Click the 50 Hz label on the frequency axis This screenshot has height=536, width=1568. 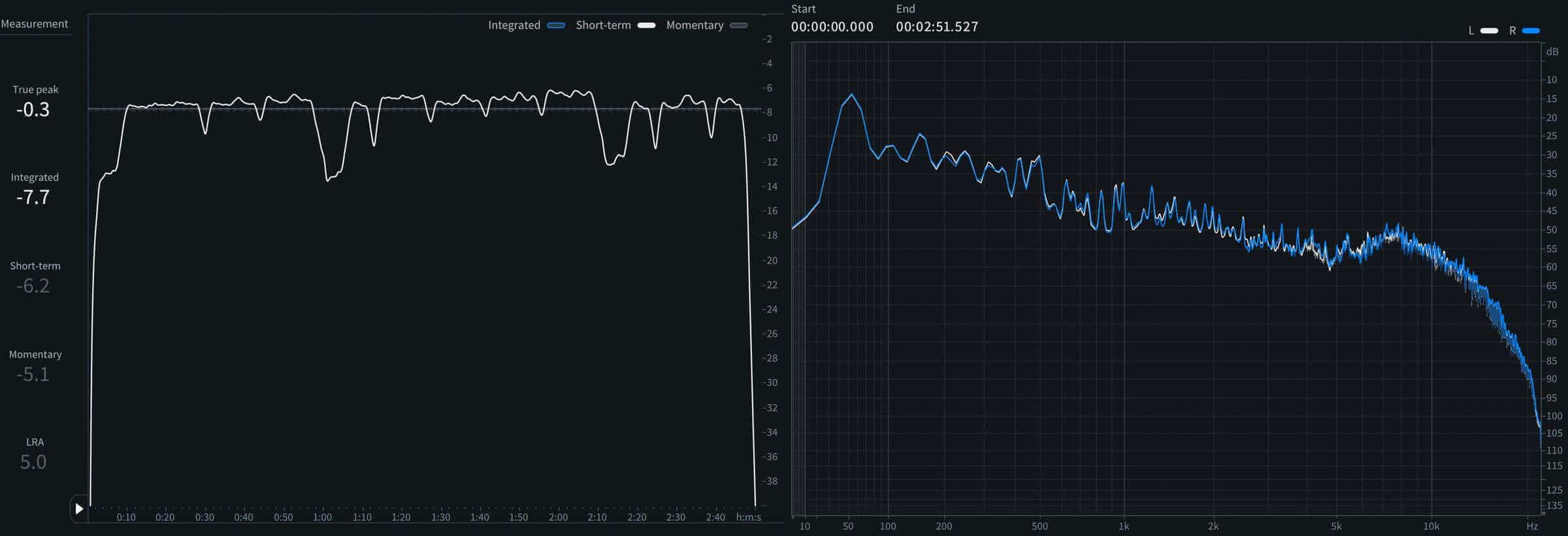848,526
